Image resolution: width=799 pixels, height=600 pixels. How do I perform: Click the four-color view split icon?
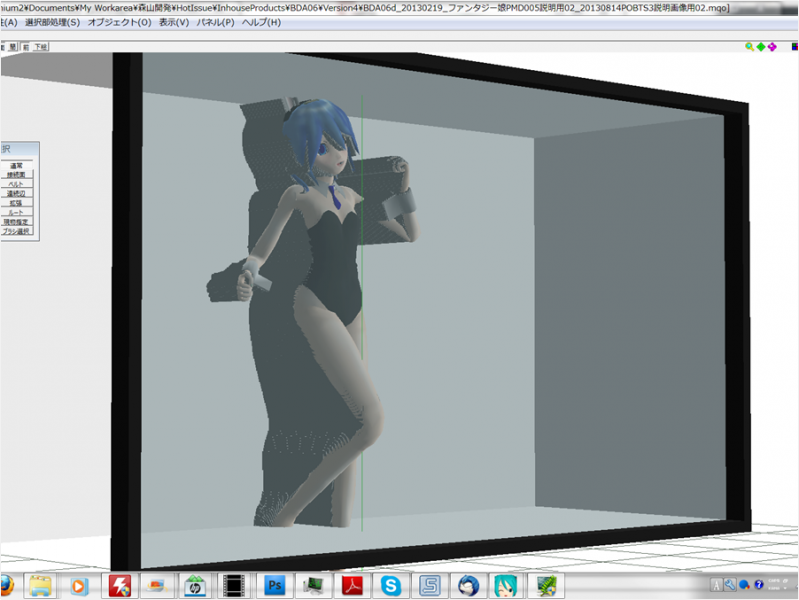coord(795,47)
